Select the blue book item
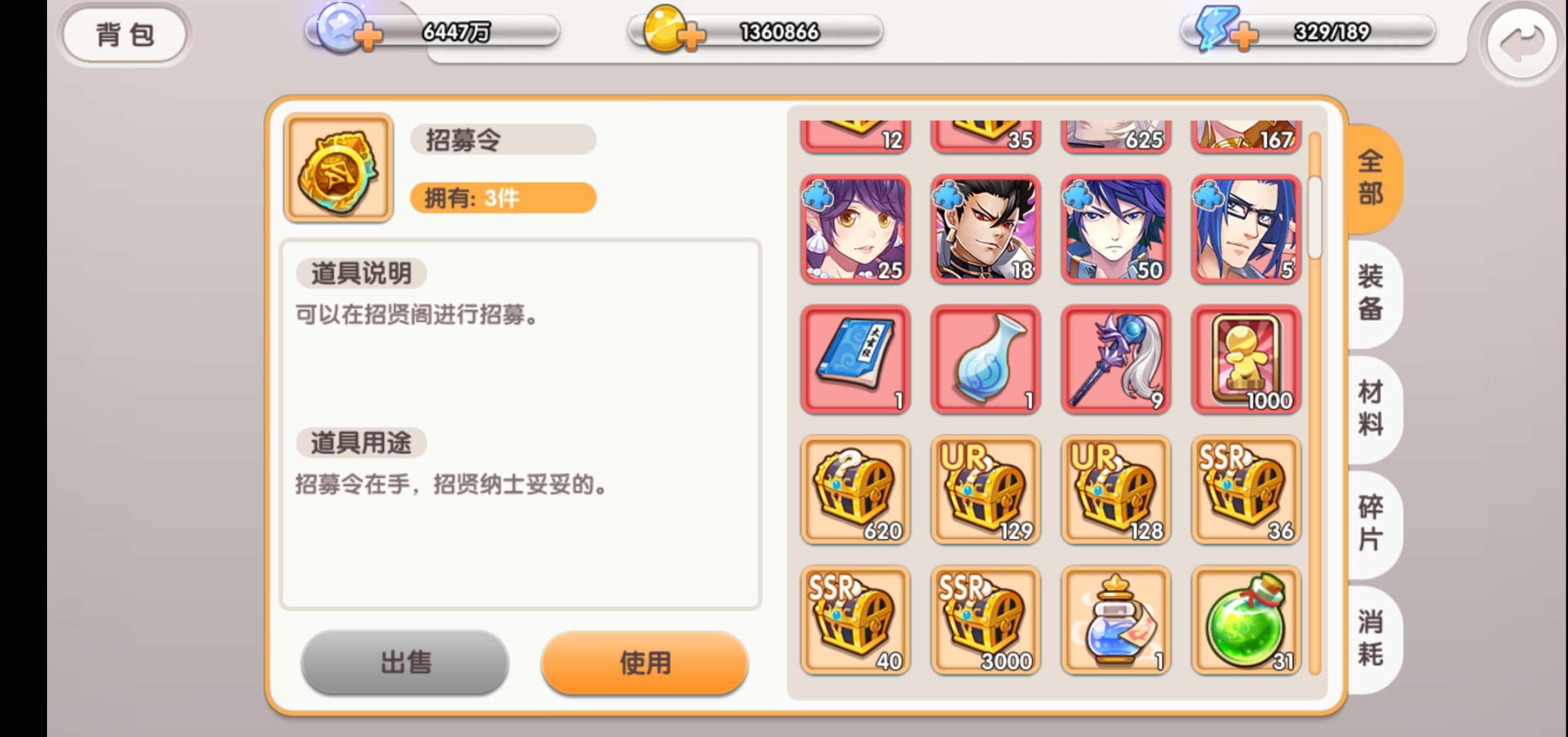Image resolution: width=1568 pixels, height=737 pixels. pos(855,359)
